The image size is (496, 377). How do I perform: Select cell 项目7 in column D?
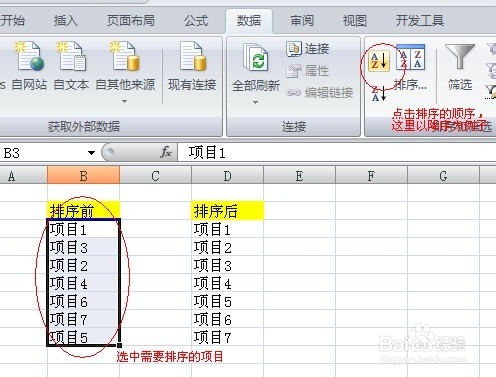tap(227, 337)
